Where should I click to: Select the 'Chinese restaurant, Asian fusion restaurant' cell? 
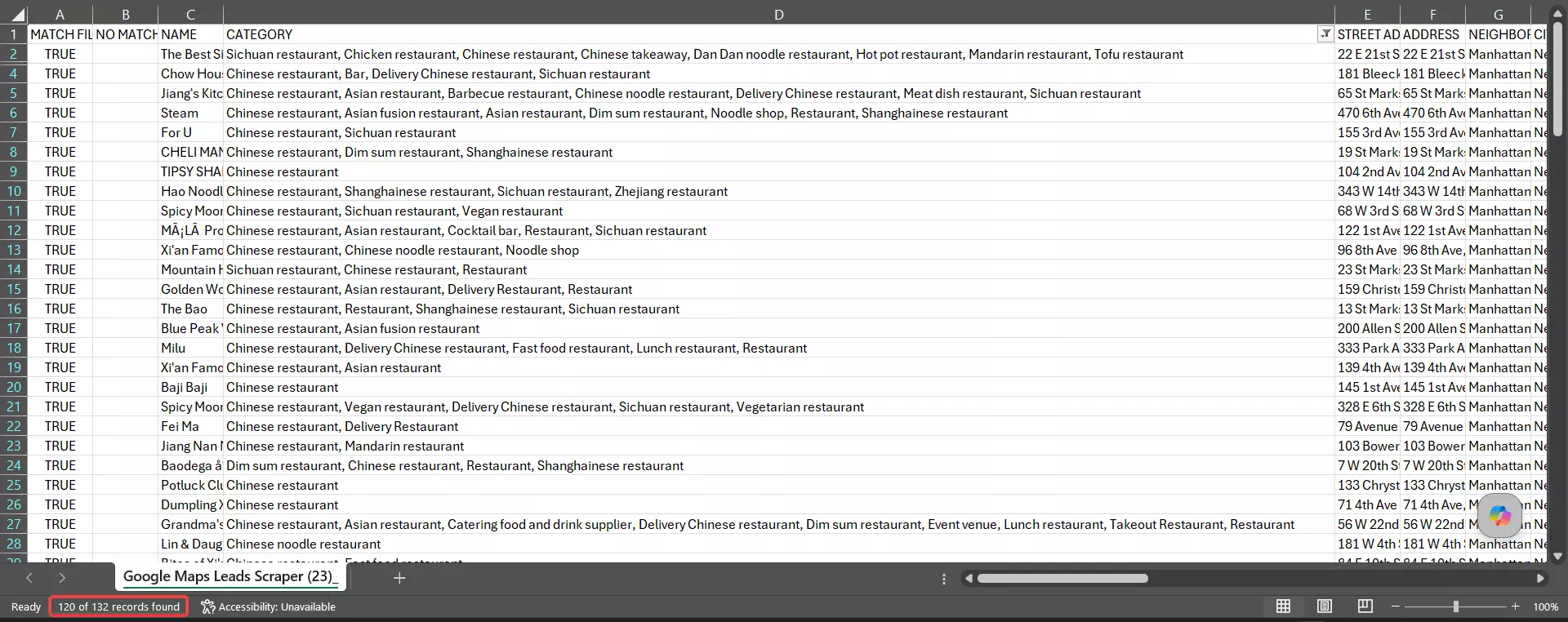(779, 328)
